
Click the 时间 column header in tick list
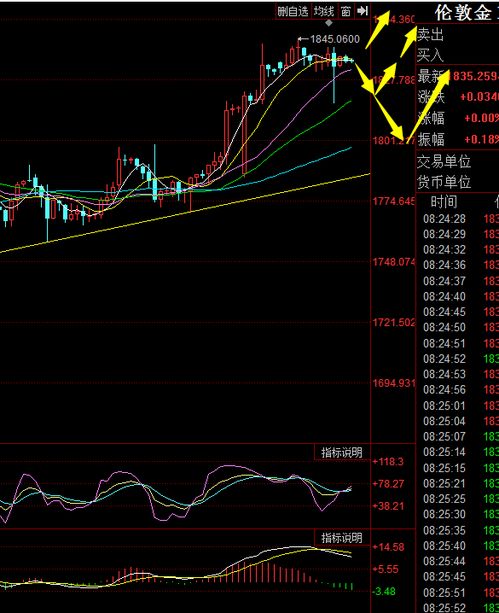(444, 202)
